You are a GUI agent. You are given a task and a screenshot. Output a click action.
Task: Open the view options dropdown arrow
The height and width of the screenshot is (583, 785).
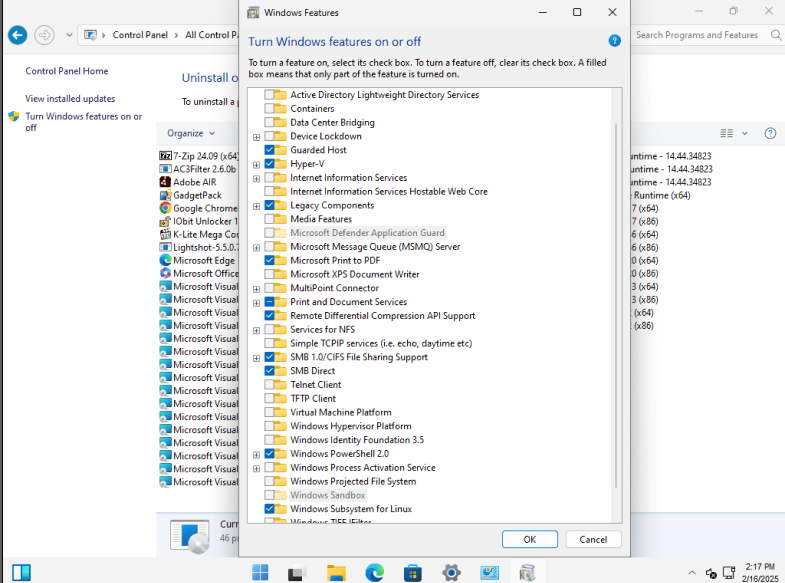(x=744, y=133)
